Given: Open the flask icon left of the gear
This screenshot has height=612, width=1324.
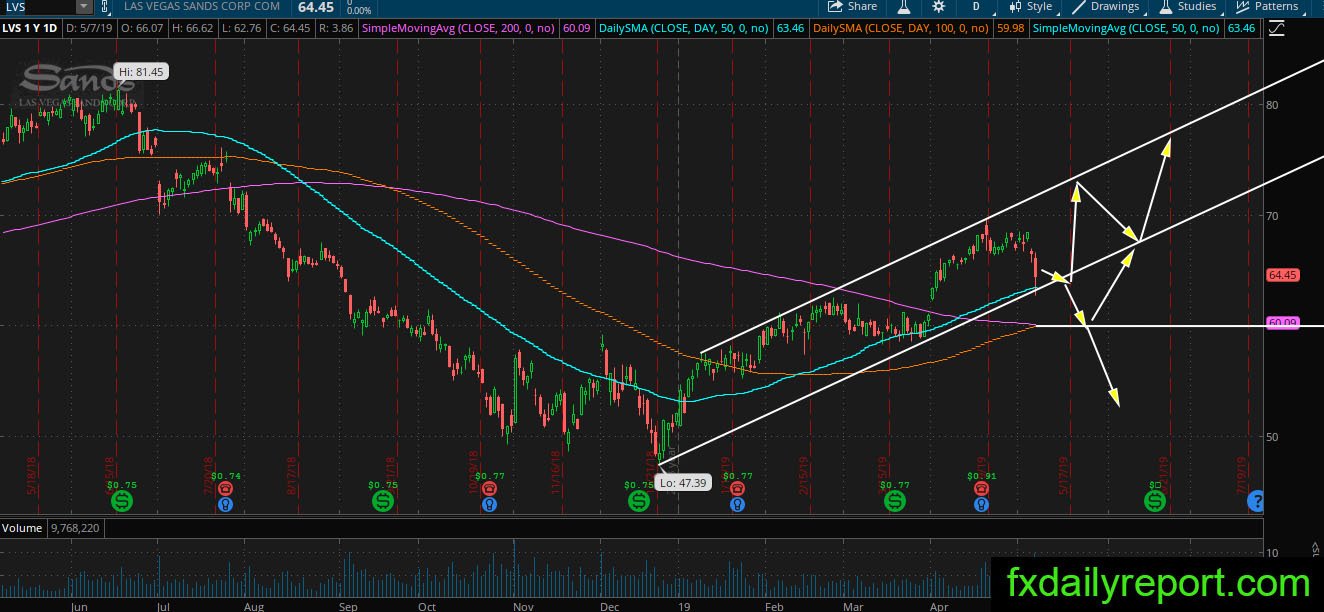Looking at the screenshot, I should 904,6.
